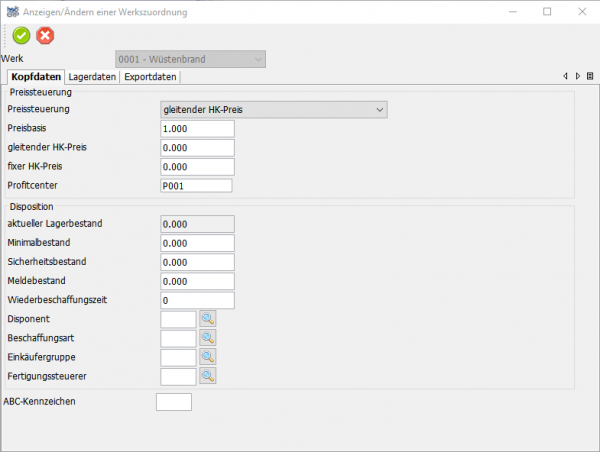The height and width of the screenshot is (452, 600).
Task: Select the Kopfdaten tab
Action: [36, 77]
